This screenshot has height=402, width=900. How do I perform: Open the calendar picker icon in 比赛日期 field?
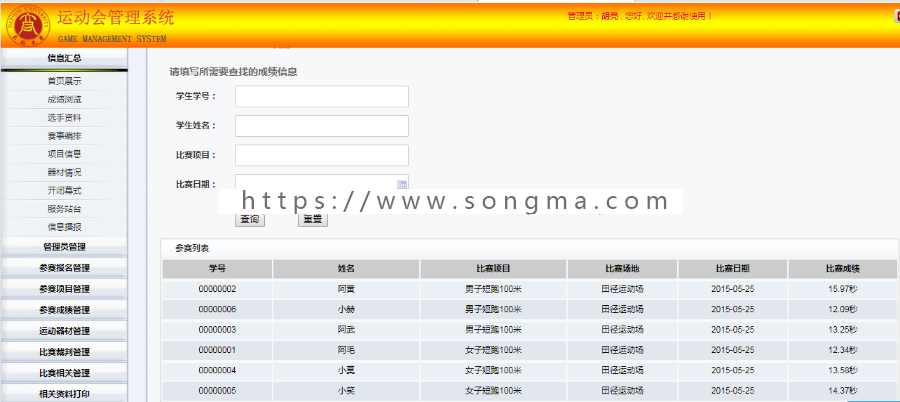point(402,184)
